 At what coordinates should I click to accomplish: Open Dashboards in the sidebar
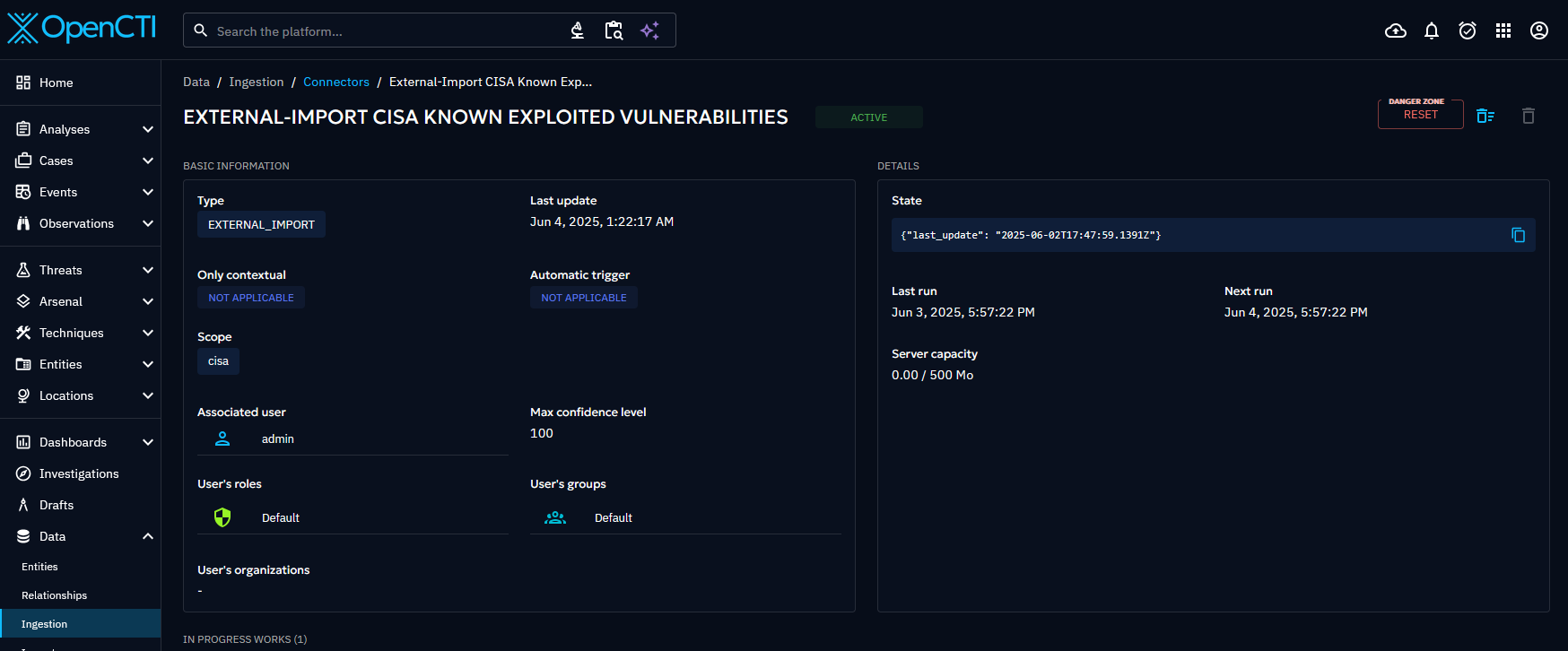(80, 442)
